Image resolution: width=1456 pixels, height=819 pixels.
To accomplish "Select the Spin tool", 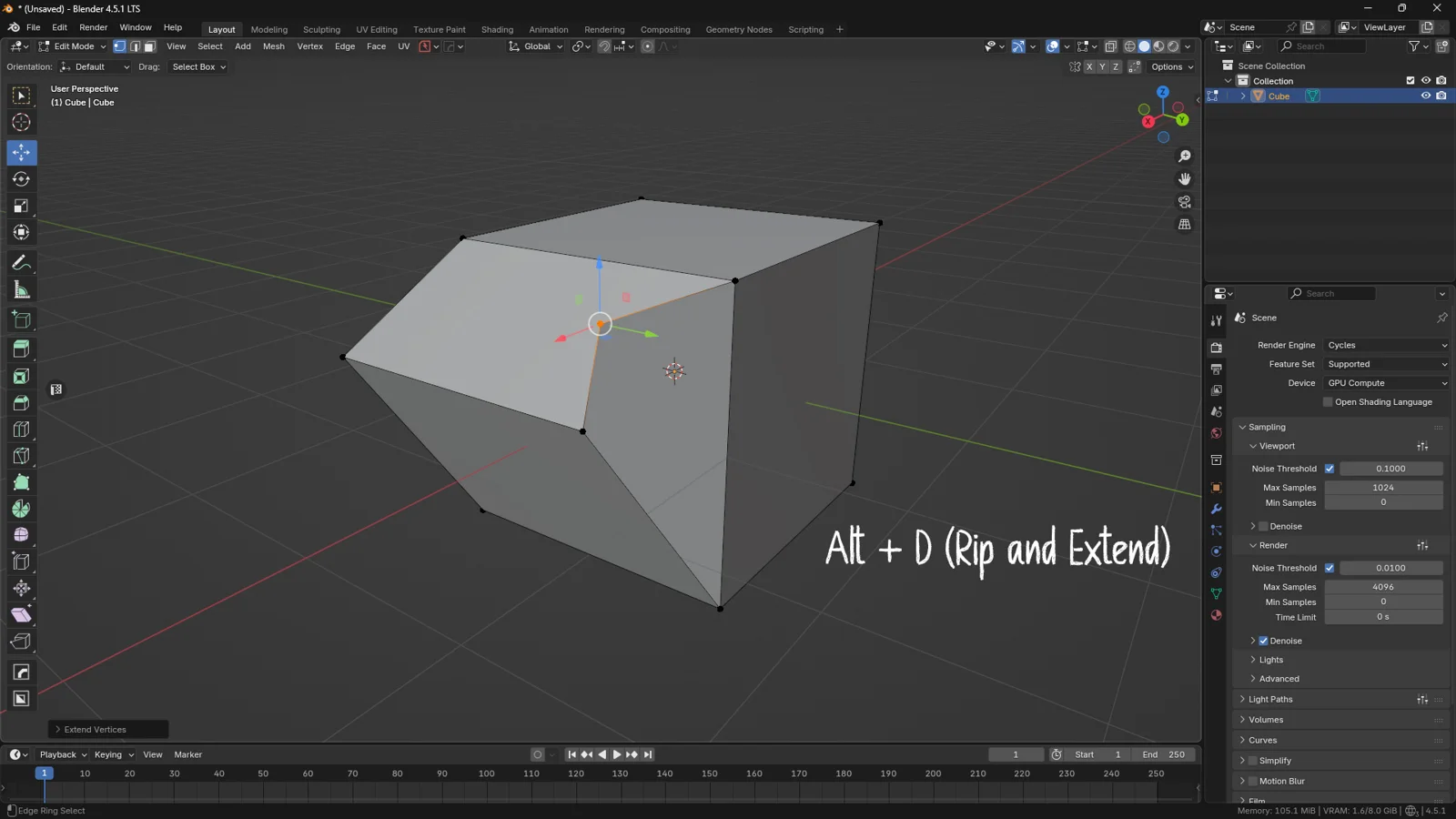I will [x=21, y=509].
